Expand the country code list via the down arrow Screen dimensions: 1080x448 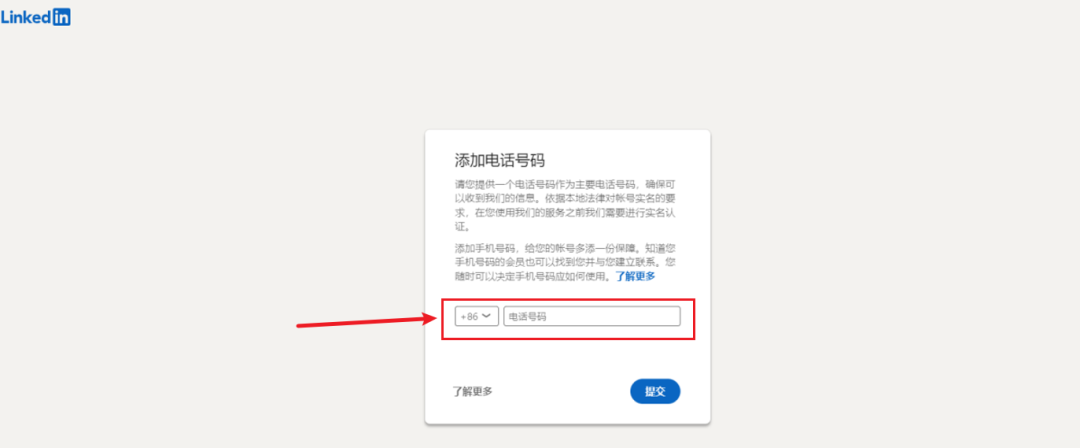coord(487,316)
